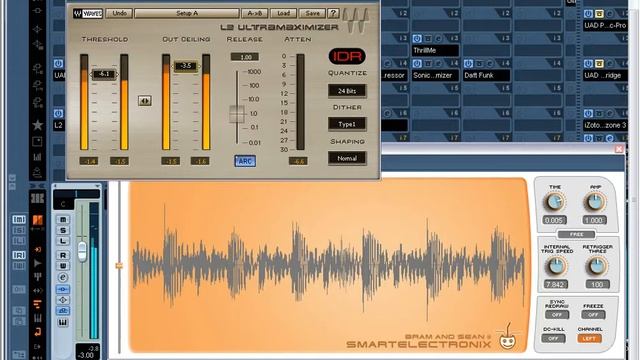Click the orange stacked lines icon in sidebar

(x=37, y=304)
